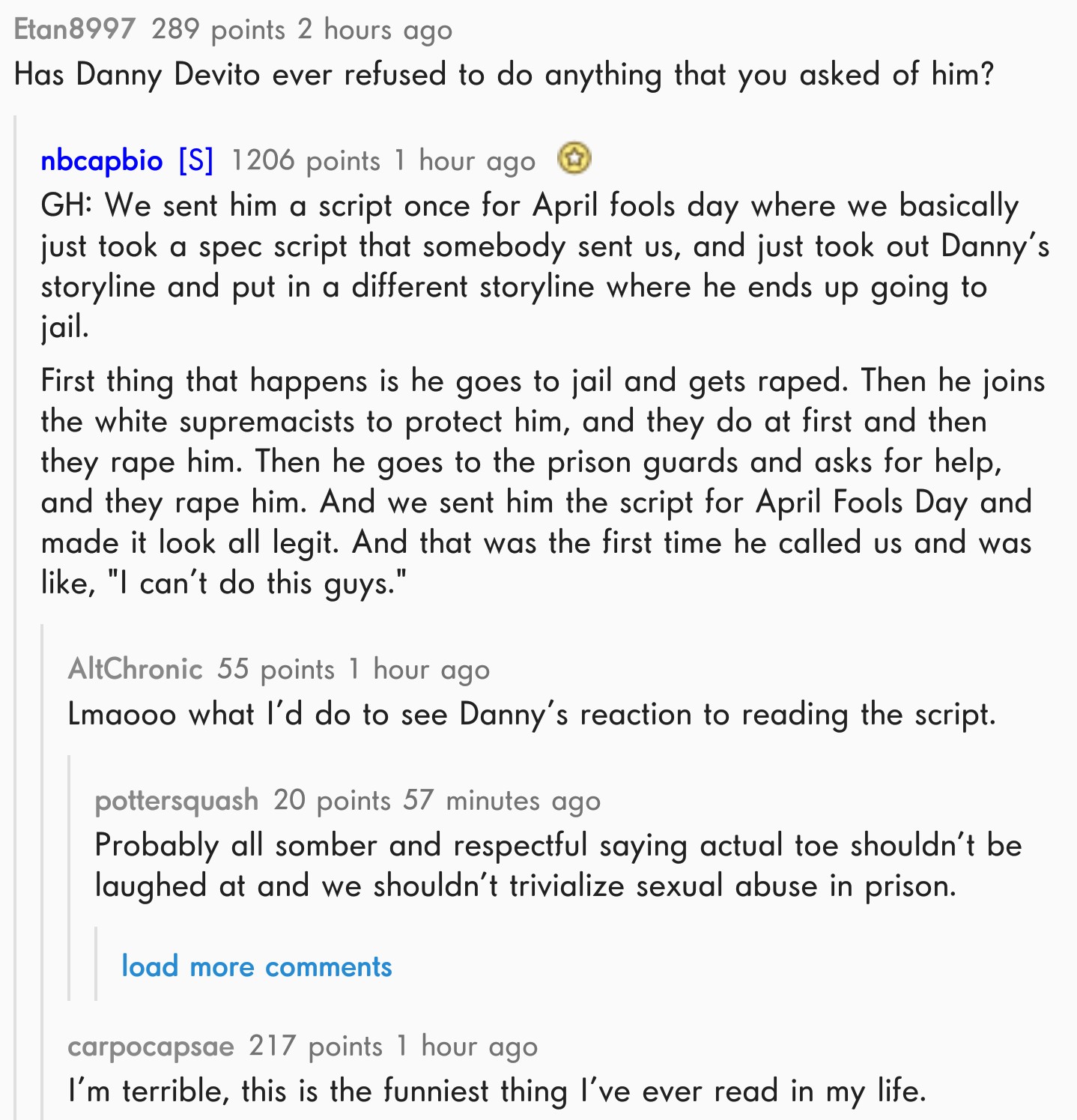Click pottersquash's 20 points score
Screen dimensions: 1077x1120
[332, 800]
